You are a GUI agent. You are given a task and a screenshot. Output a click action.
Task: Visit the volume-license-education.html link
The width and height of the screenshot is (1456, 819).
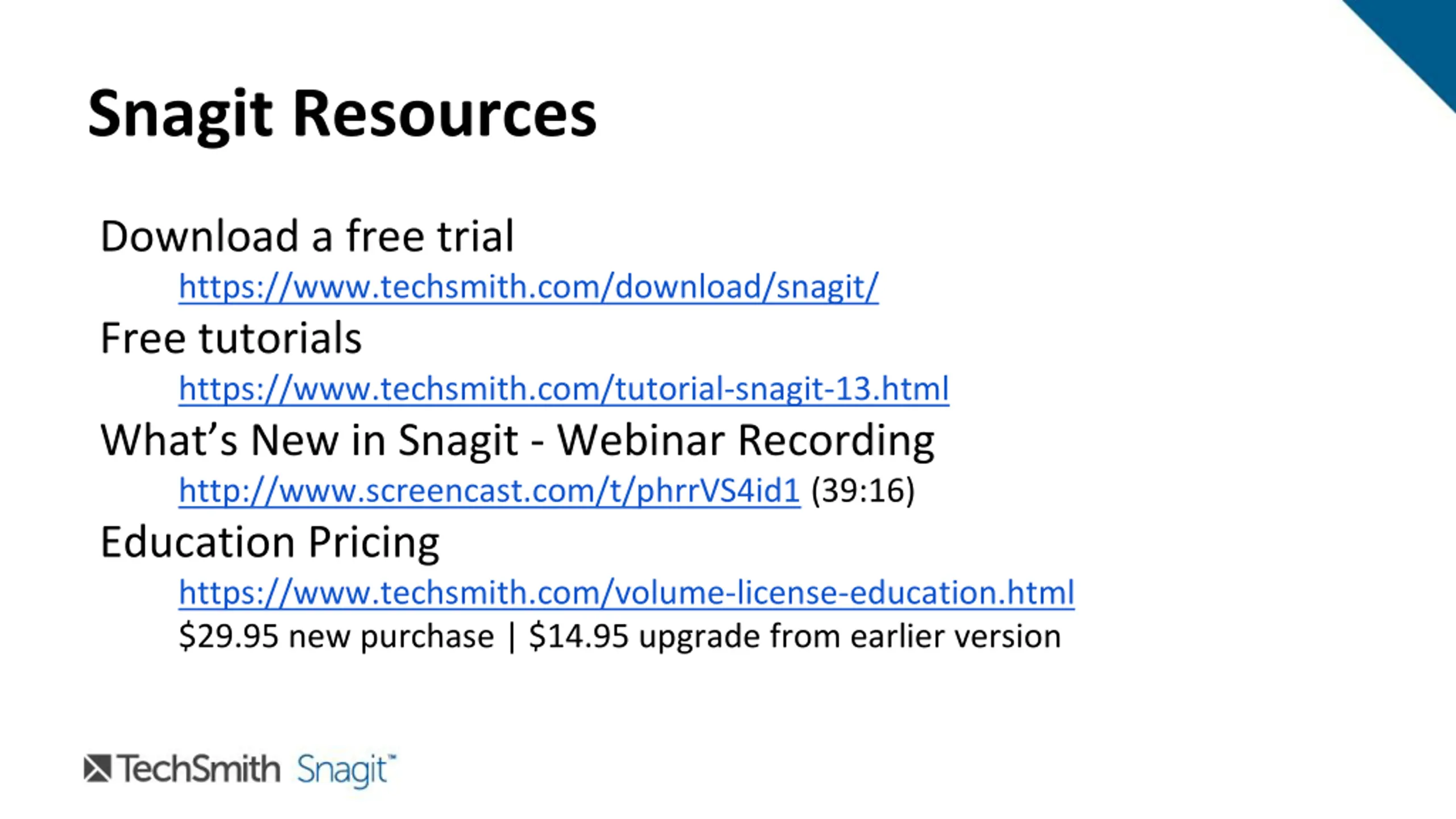tap(626, 593)
